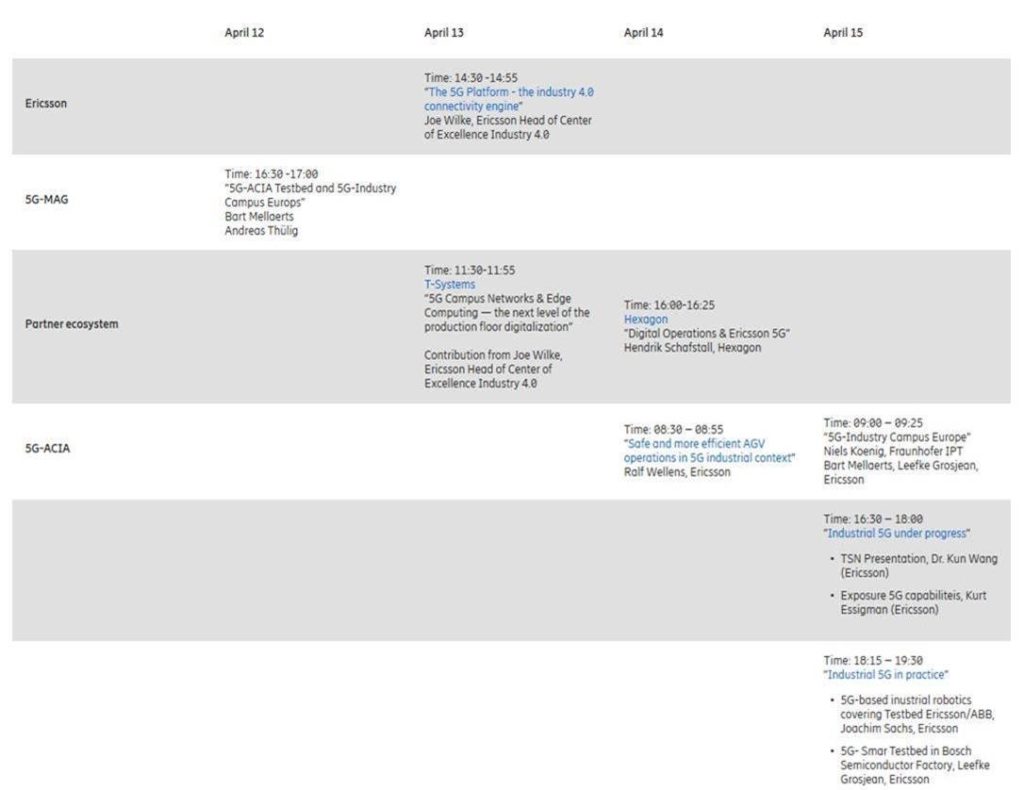Viewport: 1024px width, 790px height.
Task: Click "Joachim Sachs, Ericsson" speaker line
Action: click(899, 729)
